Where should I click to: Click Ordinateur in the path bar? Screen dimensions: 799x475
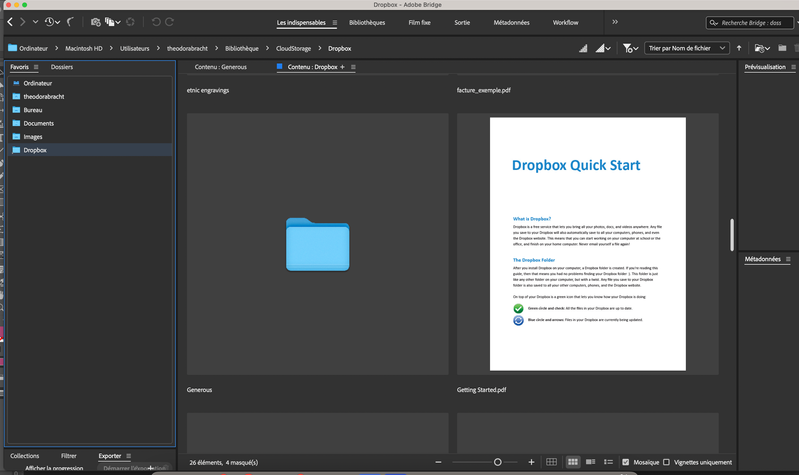pyautogui.click(x=33, y=48)
